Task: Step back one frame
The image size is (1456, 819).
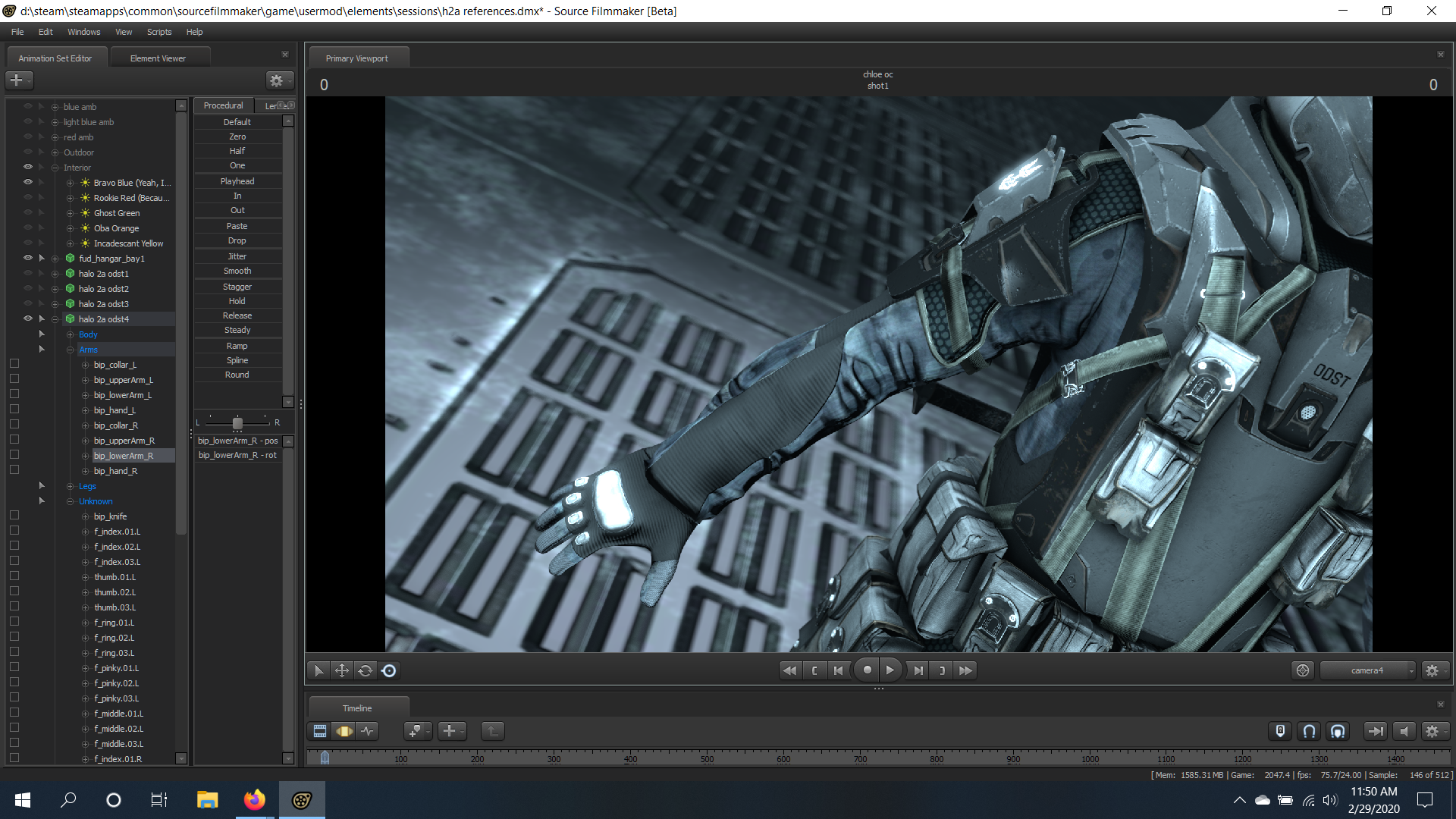Action: click(x=838, y=670)
